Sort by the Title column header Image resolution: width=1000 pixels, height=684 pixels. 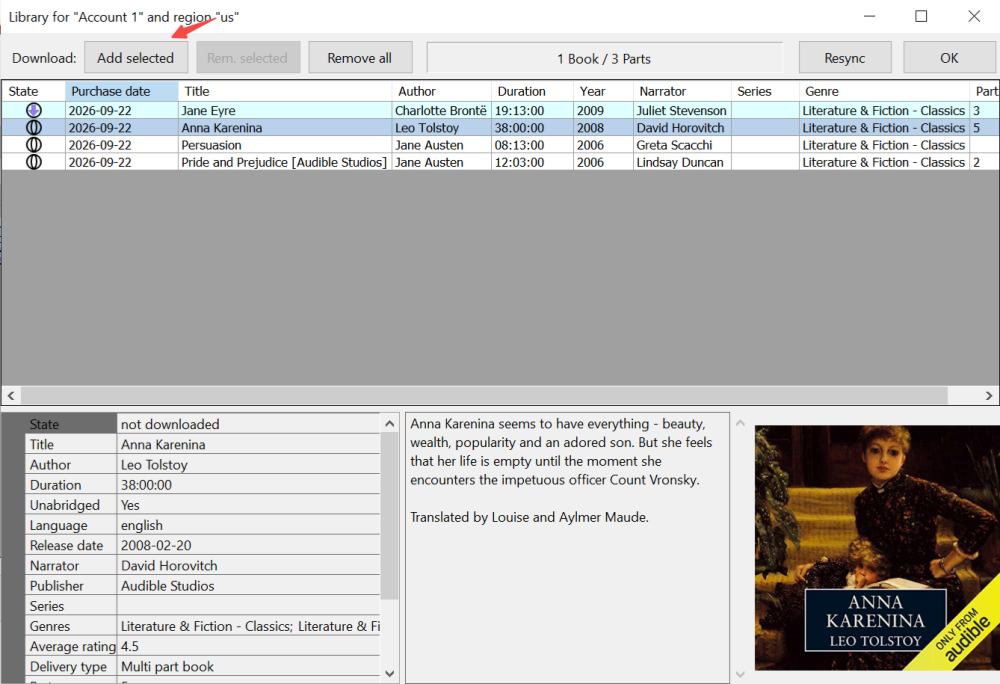click(x=285, y=91)
